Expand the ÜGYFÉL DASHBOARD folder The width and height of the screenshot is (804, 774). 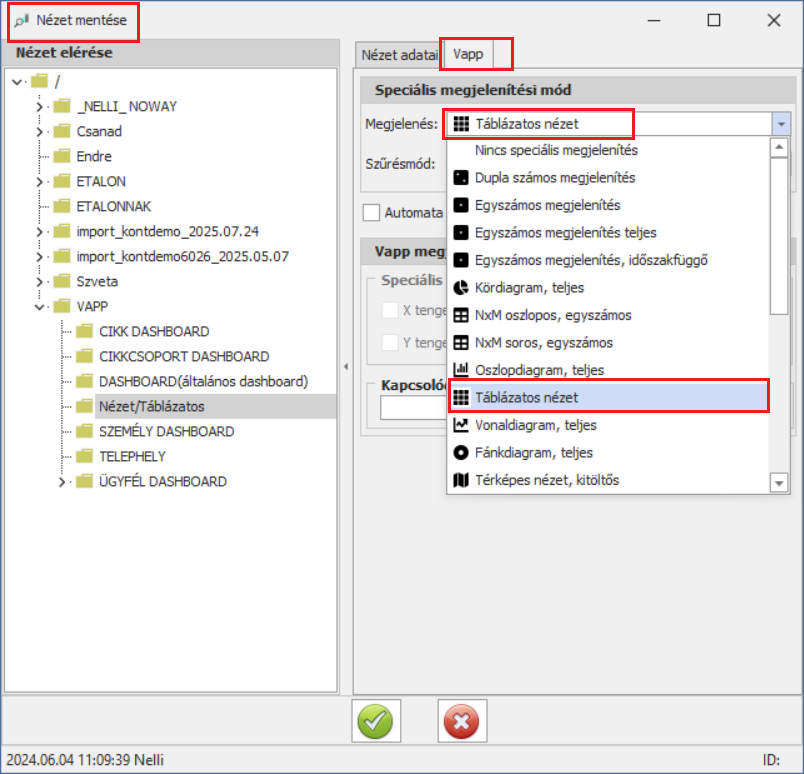pyautogui.click(x=64, y=482)
